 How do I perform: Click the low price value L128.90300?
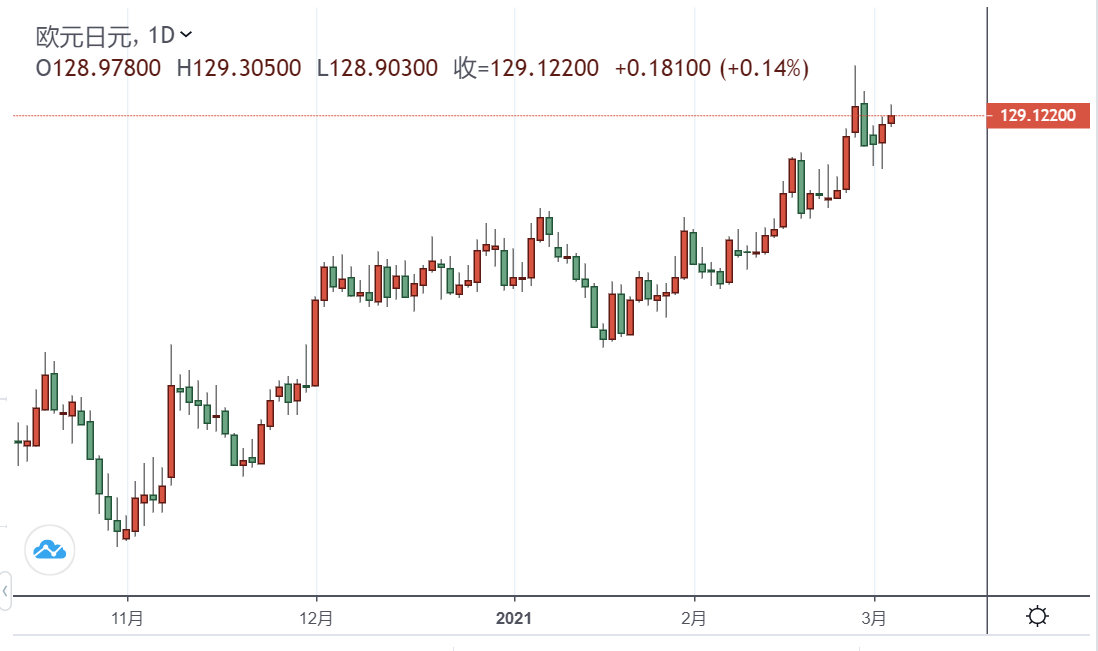377,68
